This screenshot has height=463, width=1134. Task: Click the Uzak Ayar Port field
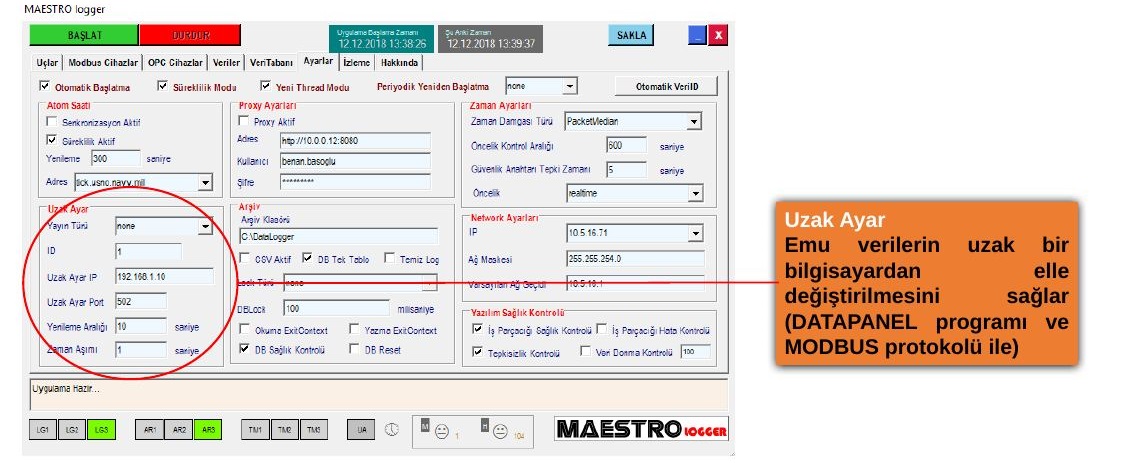[x=140, y=301]
